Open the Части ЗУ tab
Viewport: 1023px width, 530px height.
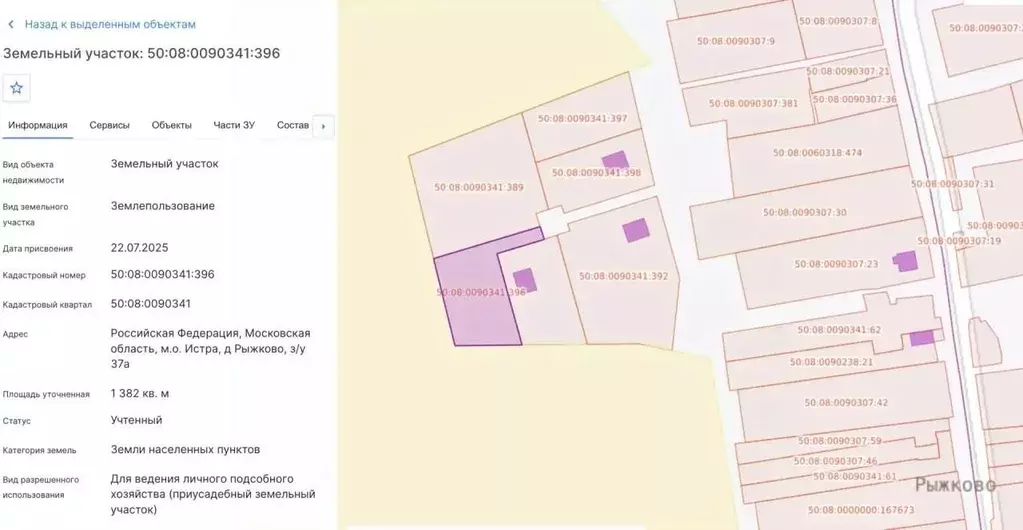tap(234, 125)
